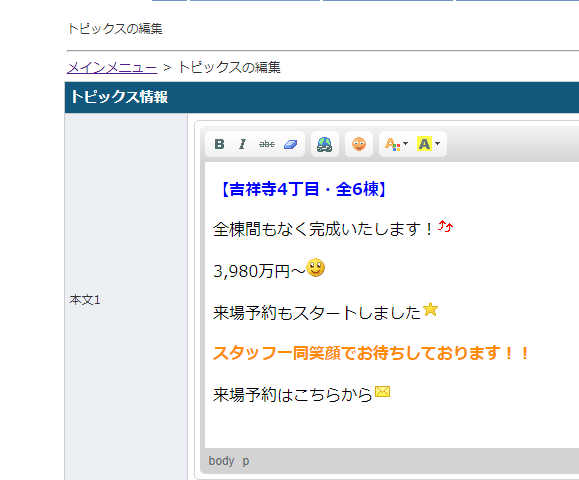Apply italic formatting with the I icon

point(242,144)
